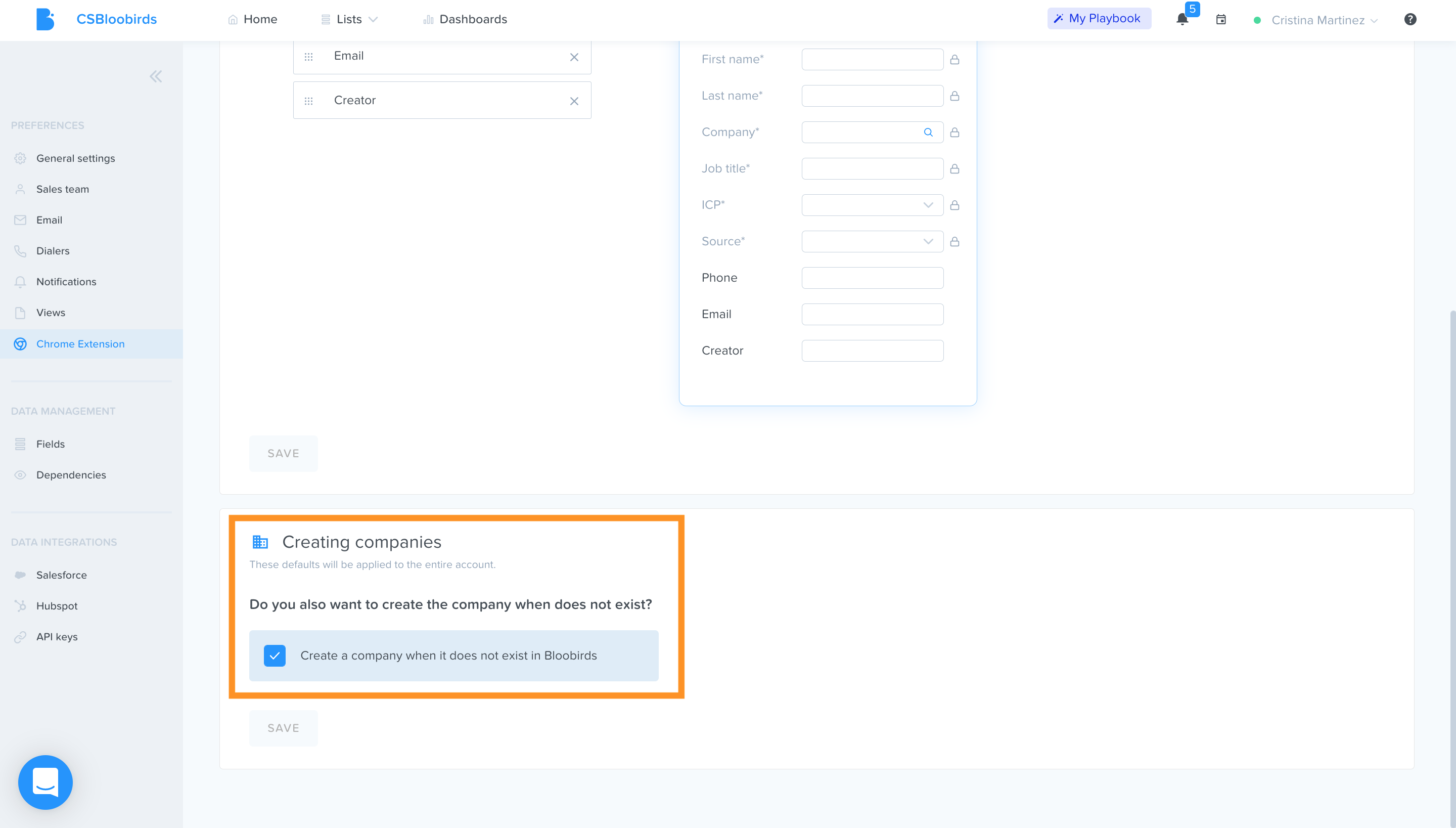The image size is (1456, 828).
Task: Click the Creator input field
Action: coord(873,351)
